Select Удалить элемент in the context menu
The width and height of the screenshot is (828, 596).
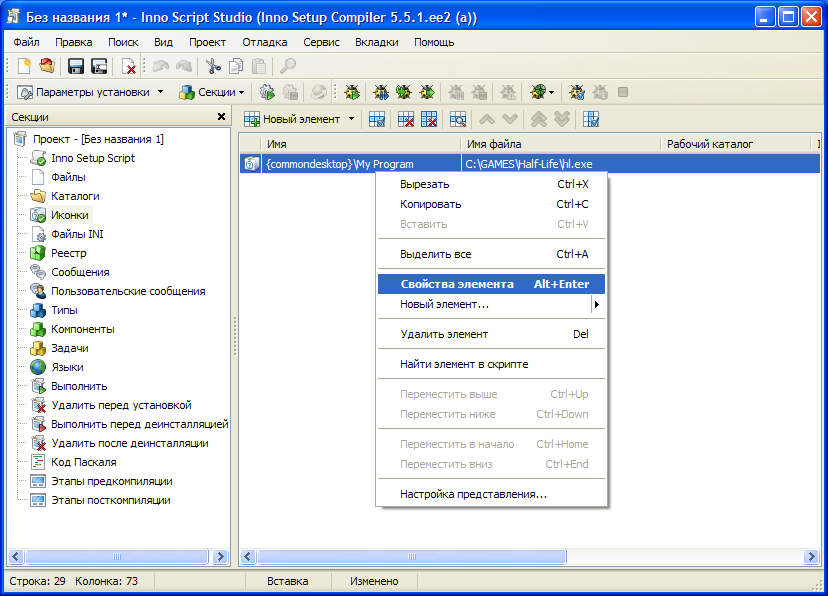[444, 334]
